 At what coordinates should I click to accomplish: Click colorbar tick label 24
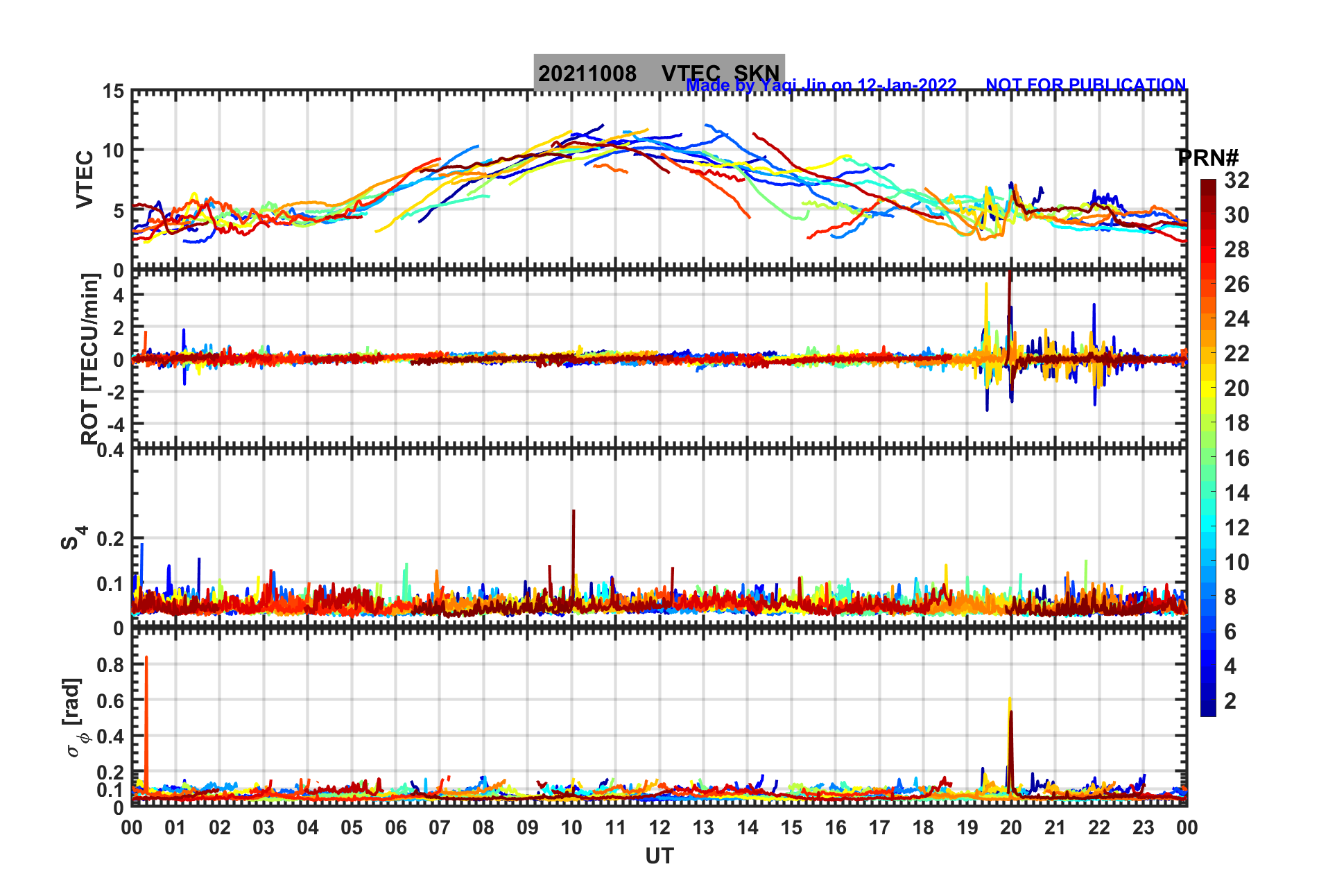click(1236, 319)
